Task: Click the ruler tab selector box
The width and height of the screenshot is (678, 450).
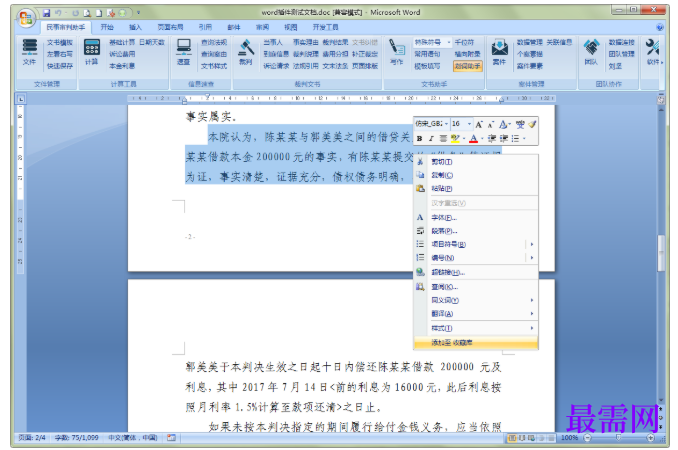Action: [21, 99]
